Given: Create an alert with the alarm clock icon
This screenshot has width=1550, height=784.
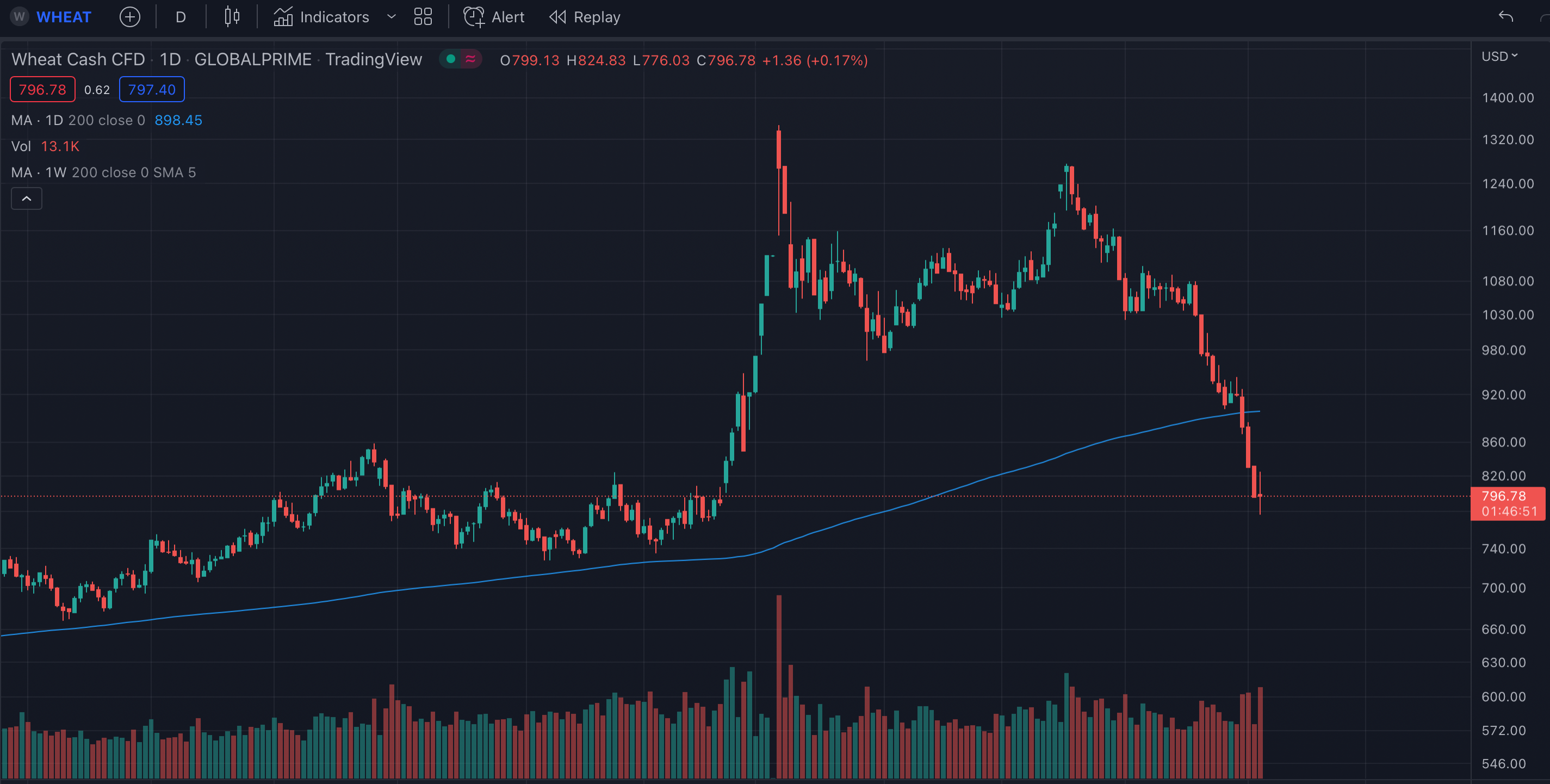Looking at the screenshot, I should [474, 17].
